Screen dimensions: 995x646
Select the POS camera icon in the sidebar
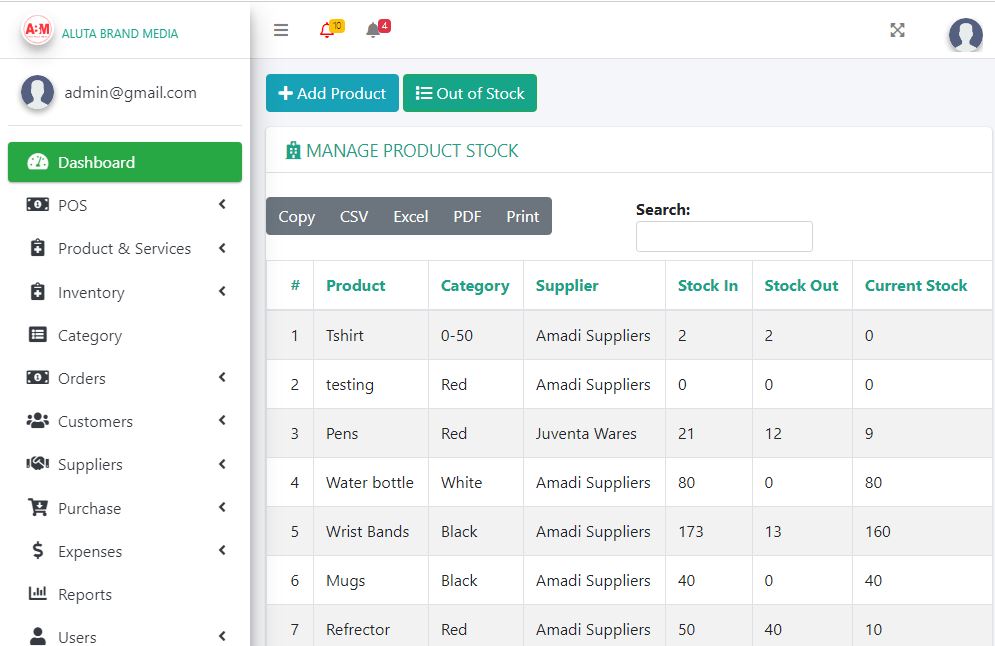pos(38,205)
